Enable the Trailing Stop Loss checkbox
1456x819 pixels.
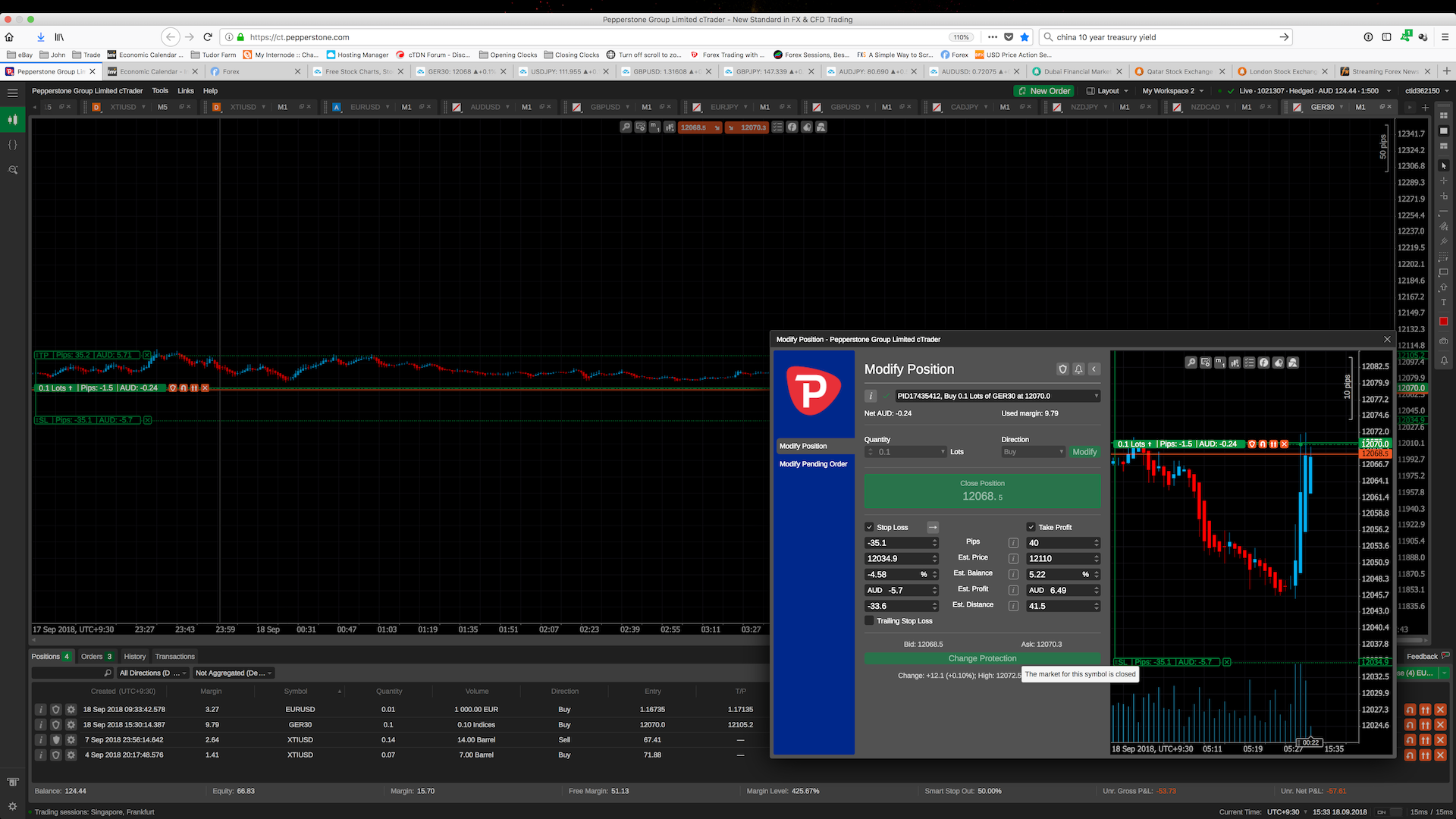click(x=869, y=621)
